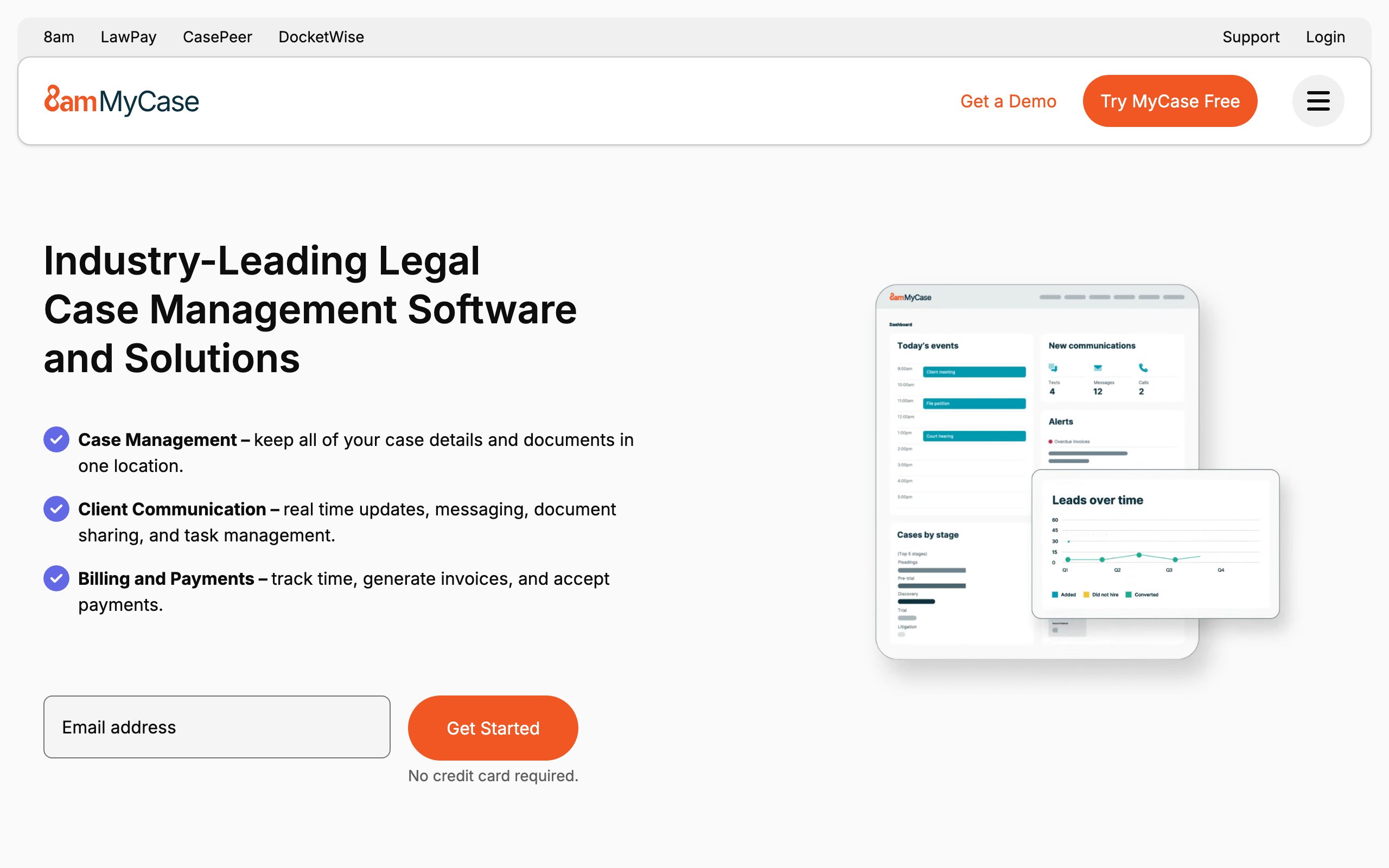
Task: Click the Client Communication checkmark icon
Action: (x=56, y=509)
